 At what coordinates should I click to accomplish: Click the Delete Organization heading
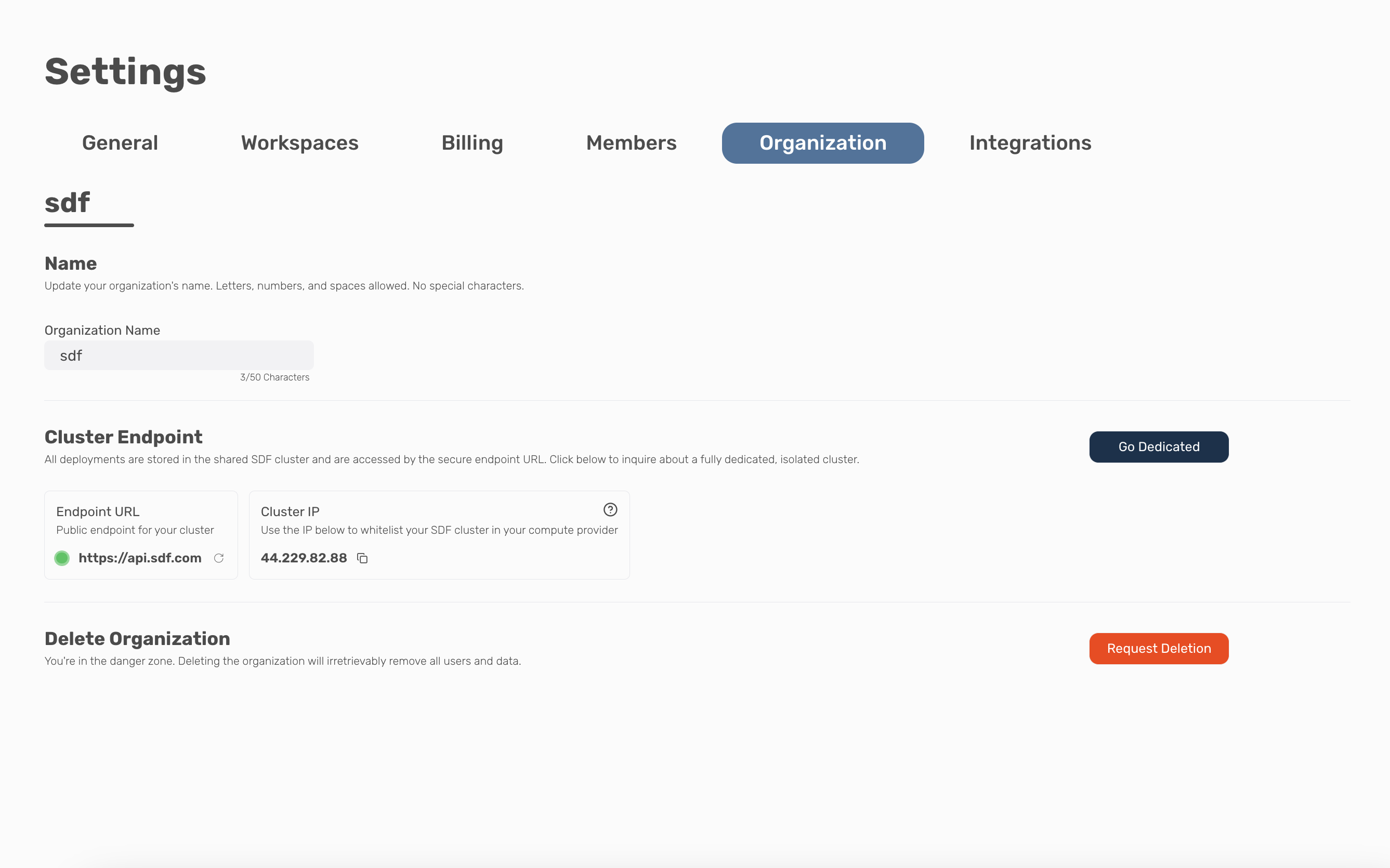click(x=137, y=638)
